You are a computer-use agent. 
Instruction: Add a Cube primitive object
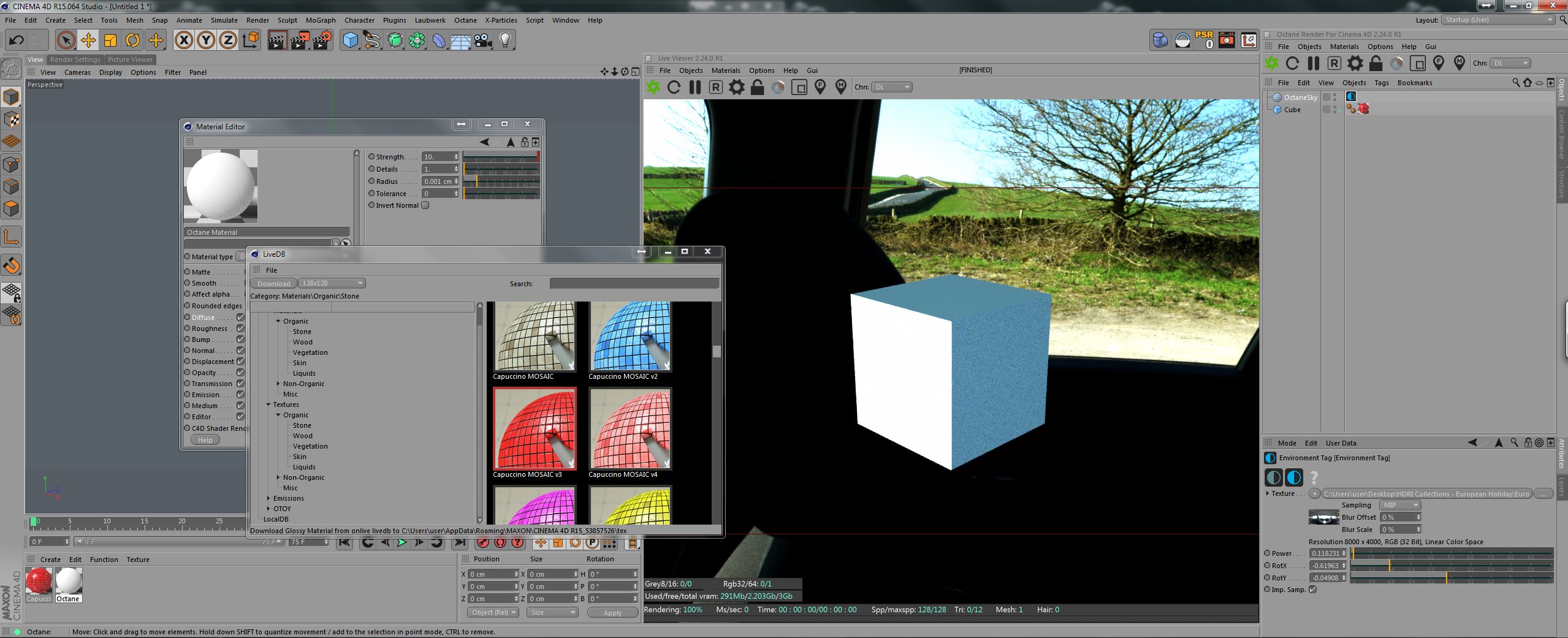point(351,40)
